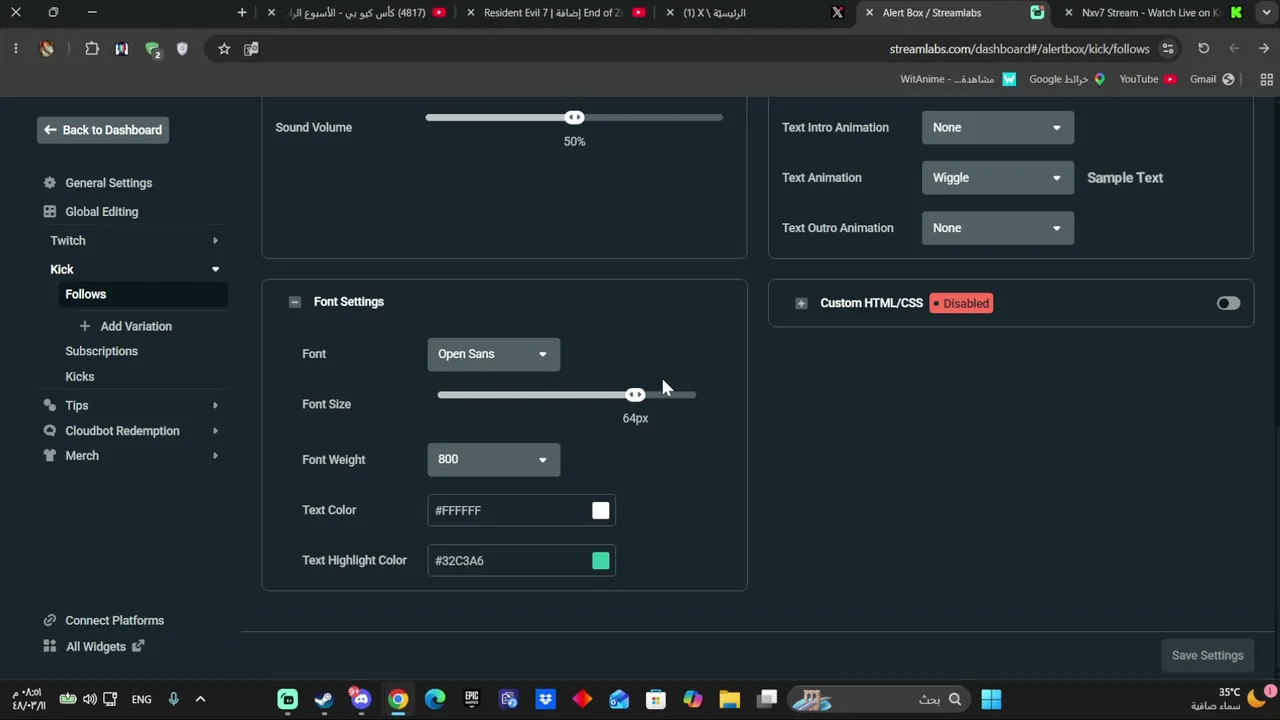Open a new browser tab

click(242, 13)
